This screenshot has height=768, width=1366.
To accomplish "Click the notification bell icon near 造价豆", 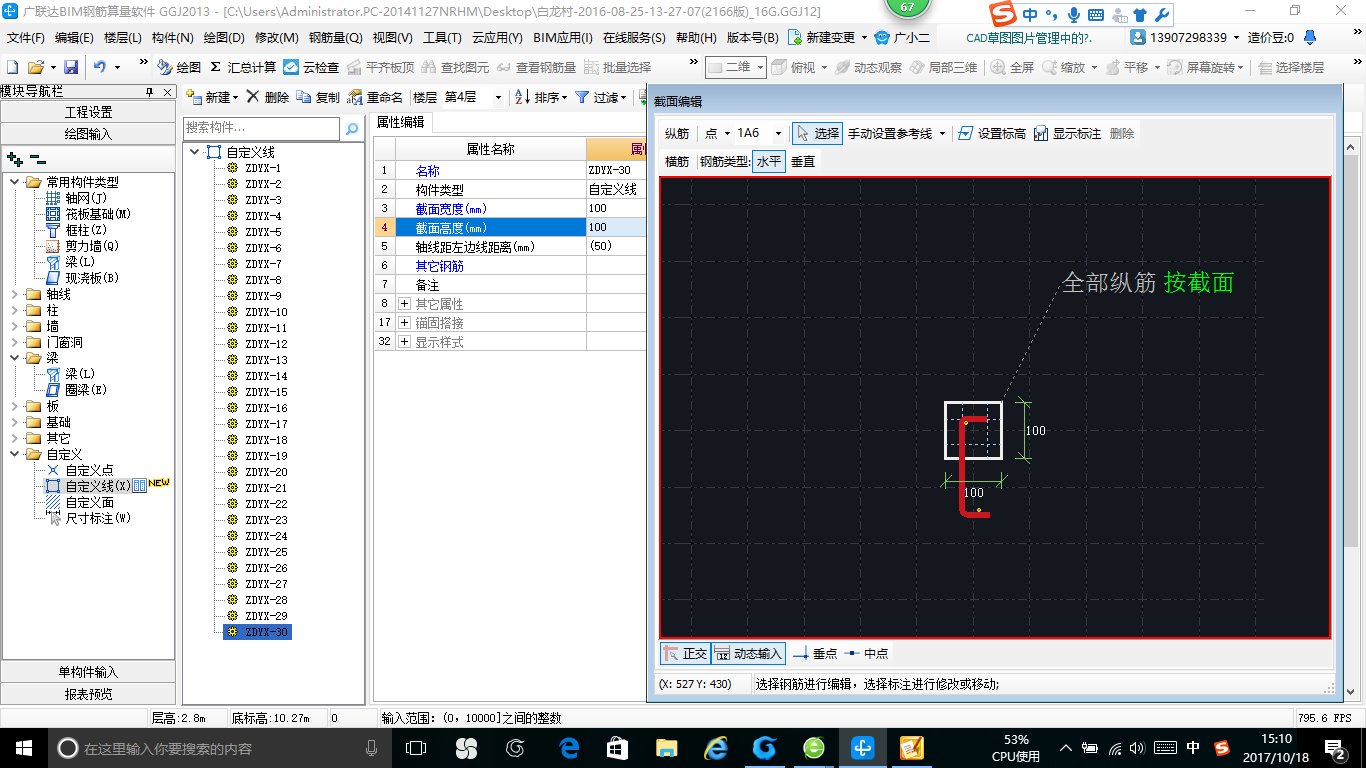I will (1309, 38).
